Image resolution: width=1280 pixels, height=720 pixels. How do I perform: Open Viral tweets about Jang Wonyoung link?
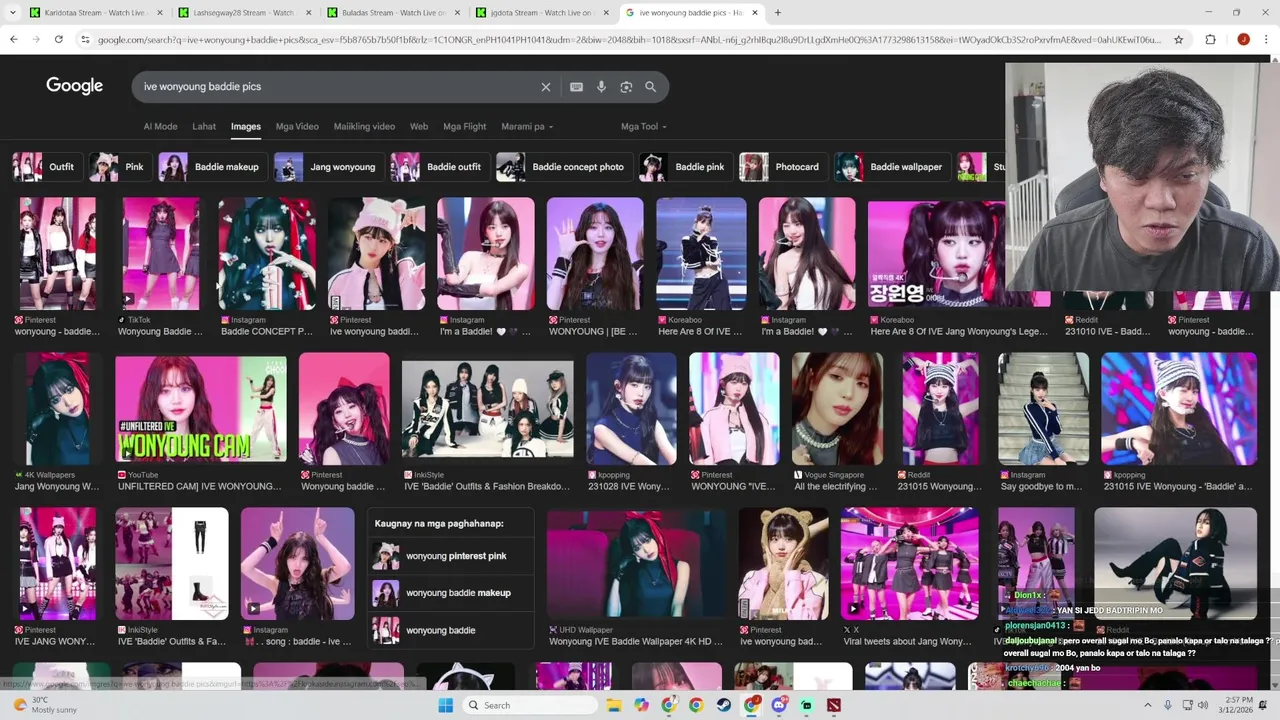pyautogui.click(x=907, y=642)
